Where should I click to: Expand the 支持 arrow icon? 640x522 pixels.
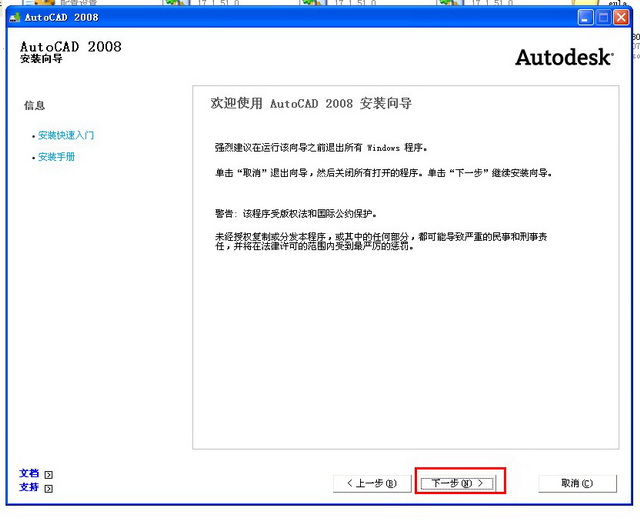[48, 488]
